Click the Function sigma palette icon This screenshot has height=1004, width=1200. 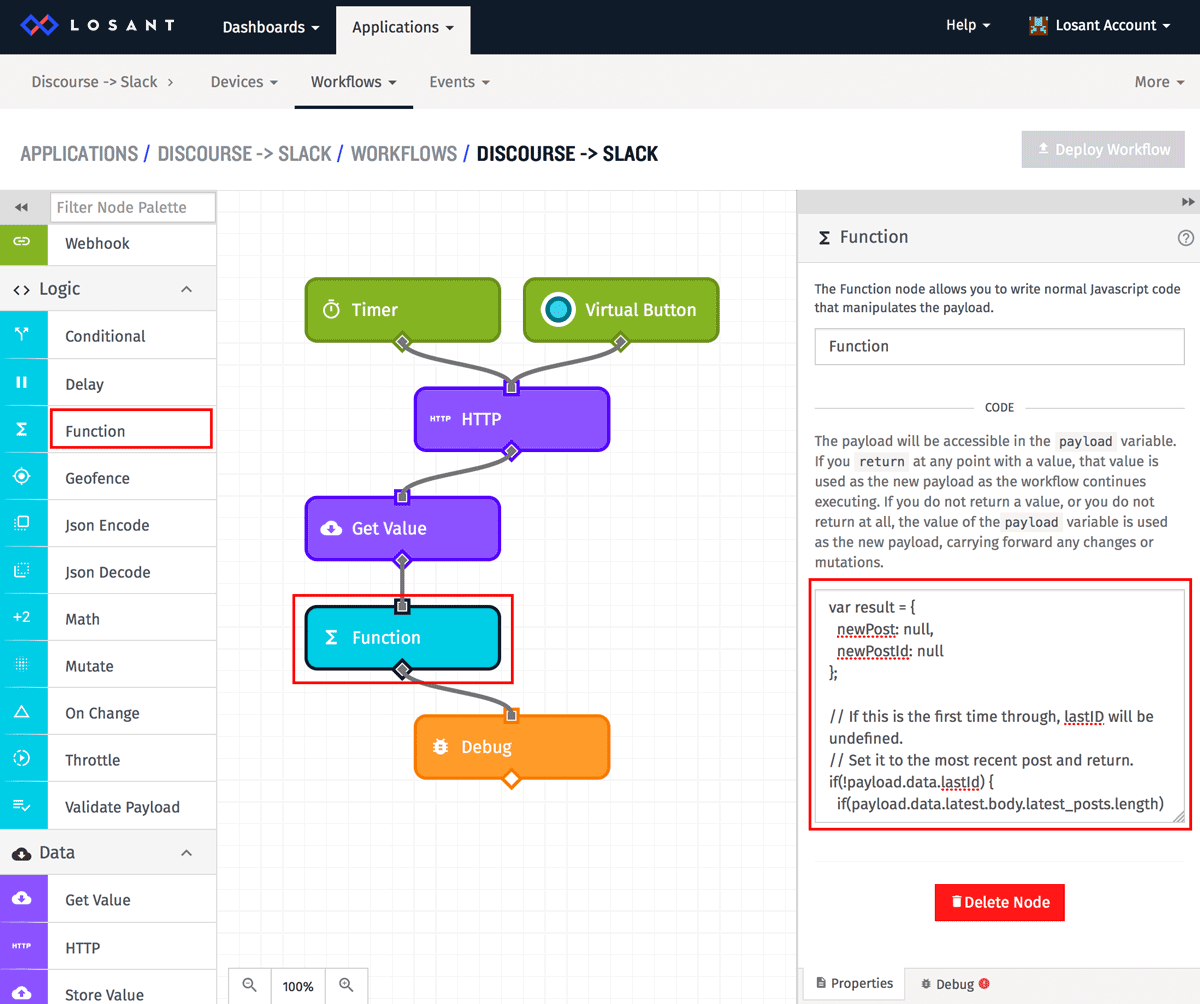(22, 430)
